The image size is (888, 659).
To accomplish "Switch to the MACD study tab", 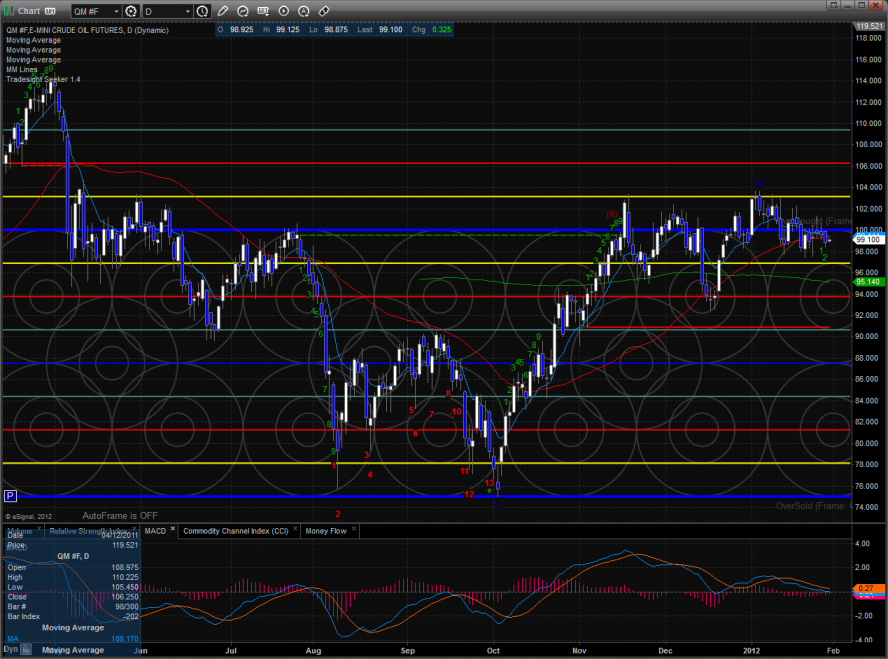I will [155, 531].
